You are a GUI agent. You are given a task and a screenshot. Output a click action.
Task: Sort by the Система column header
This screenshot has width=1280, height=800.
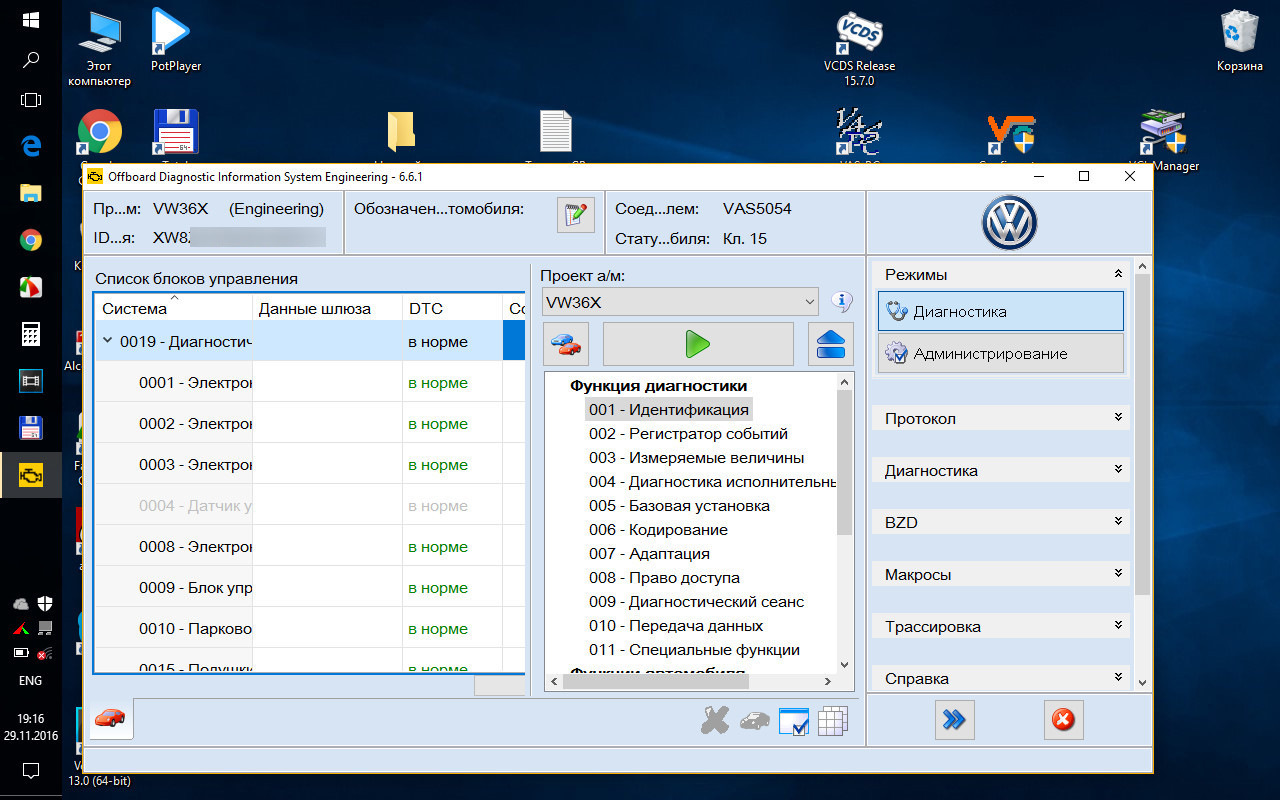coord(173,307)
